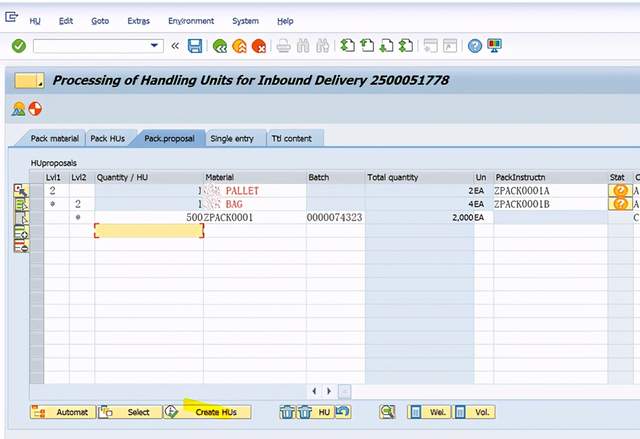Screen dimensions: 640x439
Task: Open Help via the question mark icon
Action: pos(475,46)
